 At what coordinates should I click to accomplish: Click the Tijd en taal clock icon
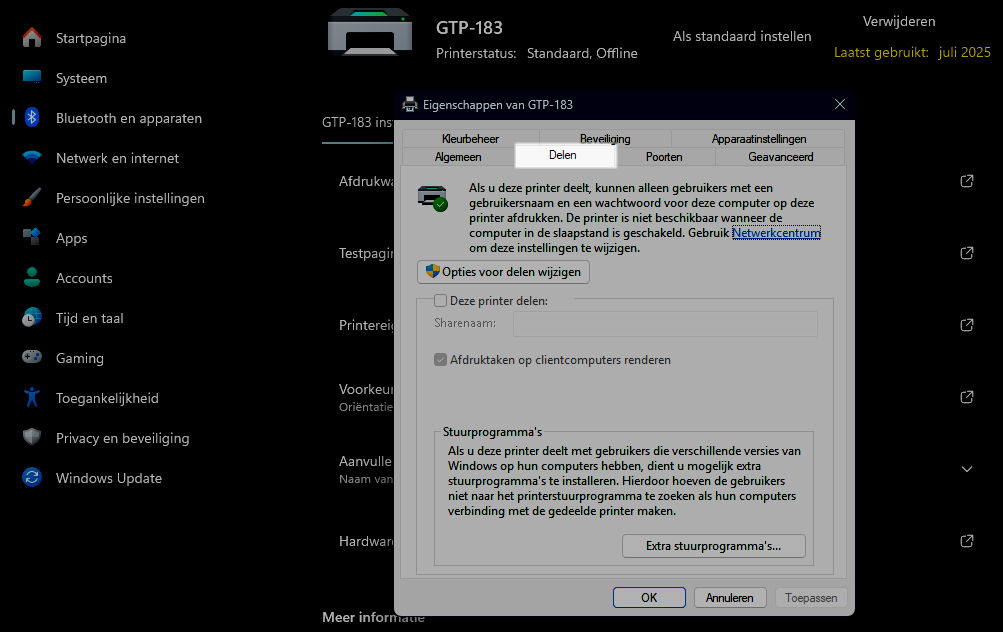pos(32,318)
